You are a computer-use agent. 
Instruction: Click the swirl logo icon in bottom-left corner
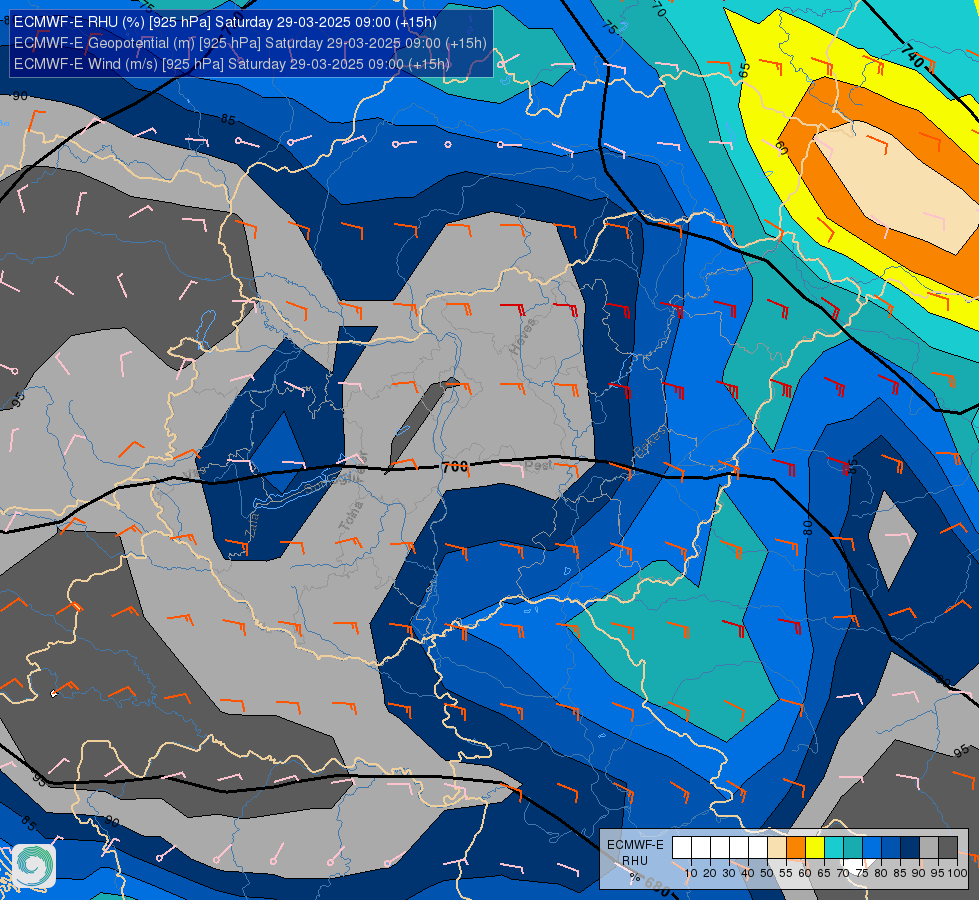(x=34, y=866)
